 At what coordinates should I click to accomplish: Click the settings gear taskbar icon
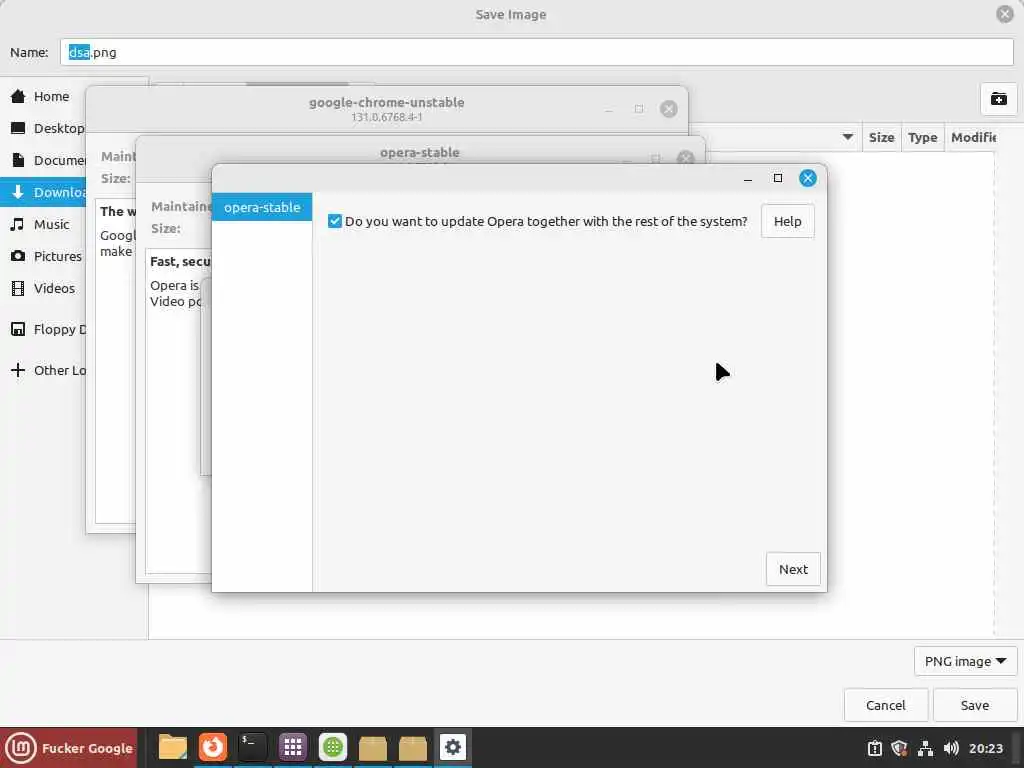click(x=453, y=747)
